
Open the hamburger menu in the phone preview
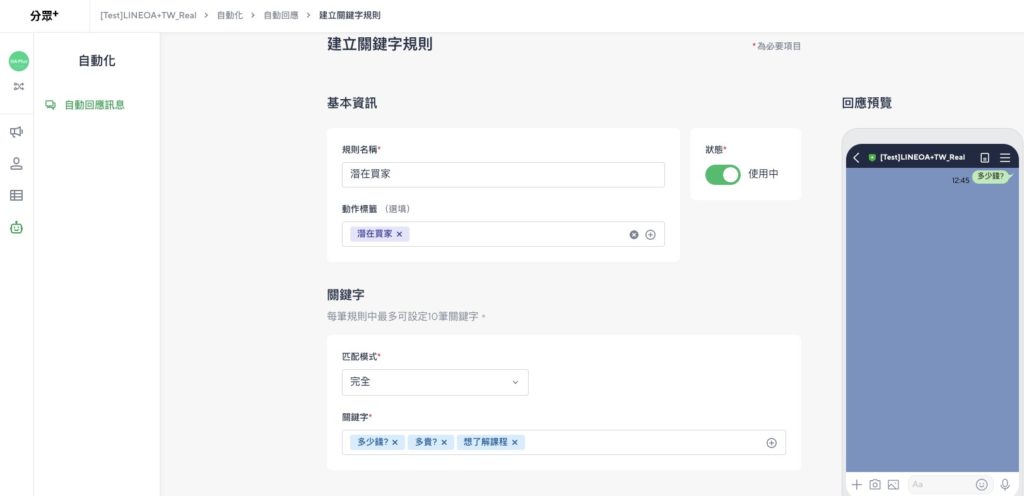(1005, 158)
